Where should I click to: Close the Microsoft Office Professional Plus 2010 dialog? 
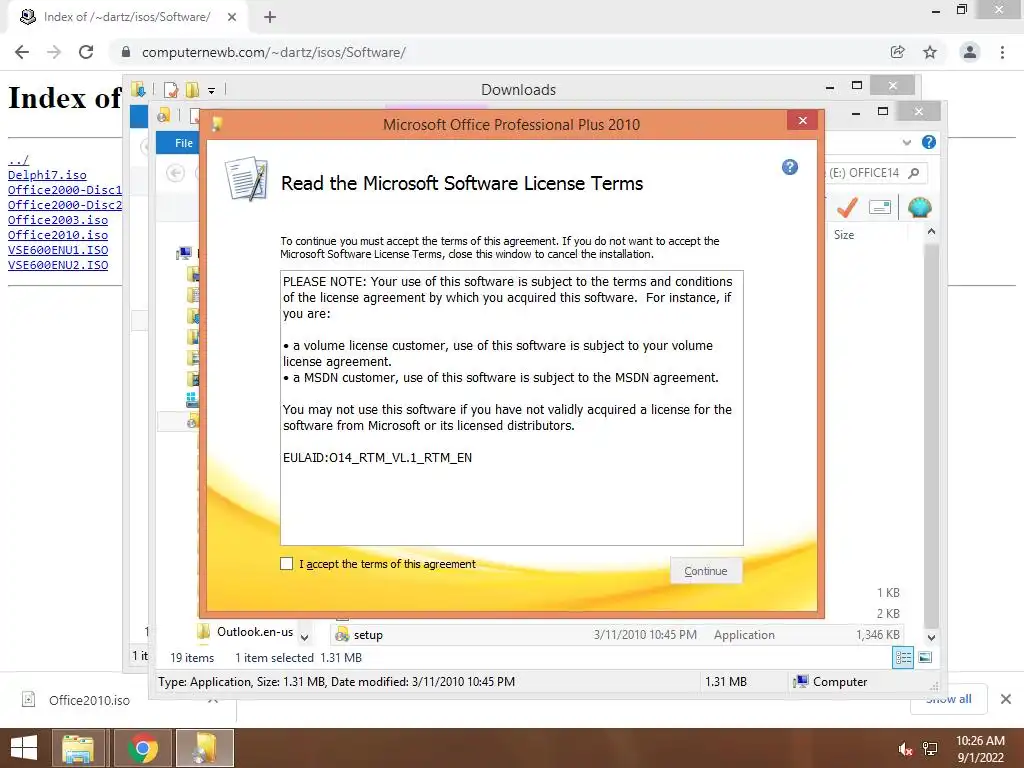803,120
